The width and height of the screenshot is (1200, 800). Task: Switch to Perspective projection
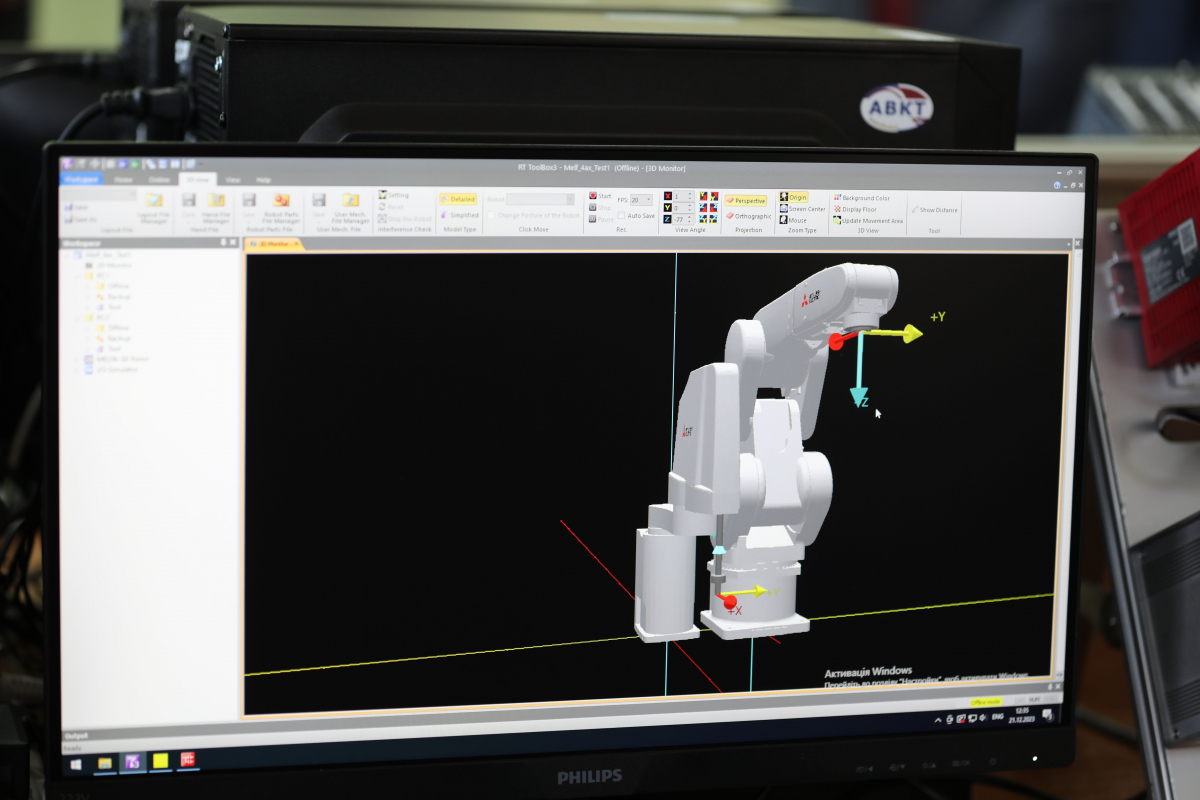[746, 201]
